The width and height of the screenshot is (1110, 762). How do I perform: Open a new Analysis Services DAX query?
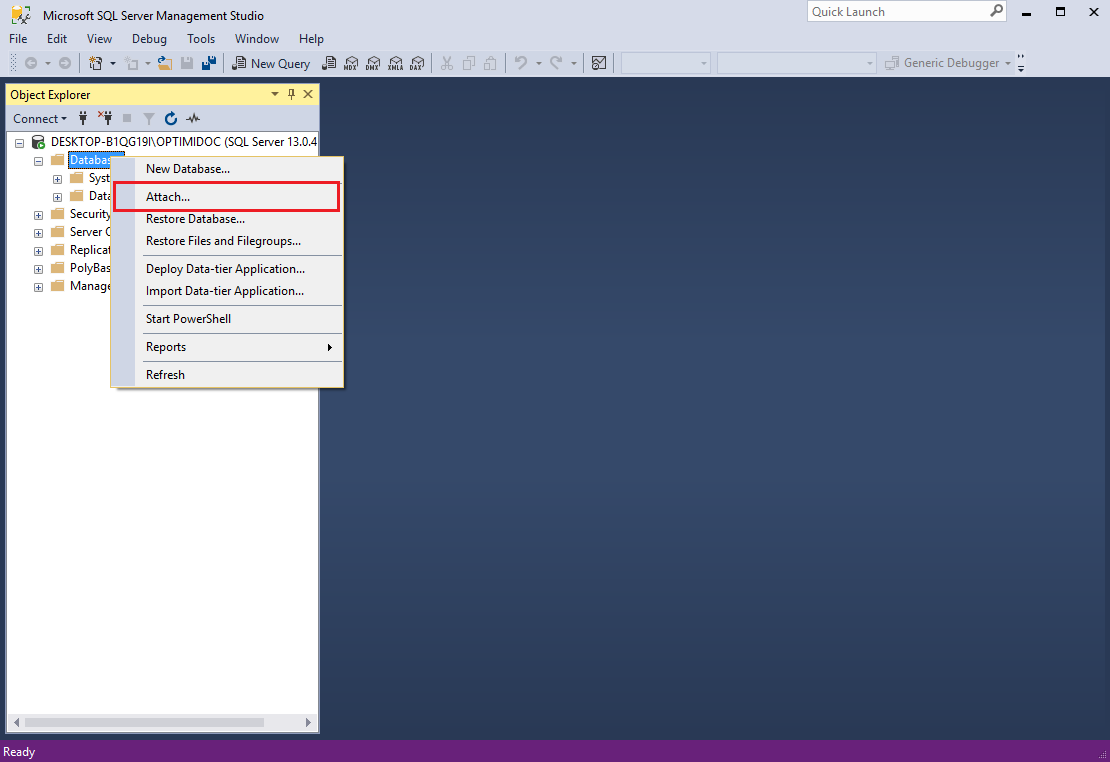[417, 63]
